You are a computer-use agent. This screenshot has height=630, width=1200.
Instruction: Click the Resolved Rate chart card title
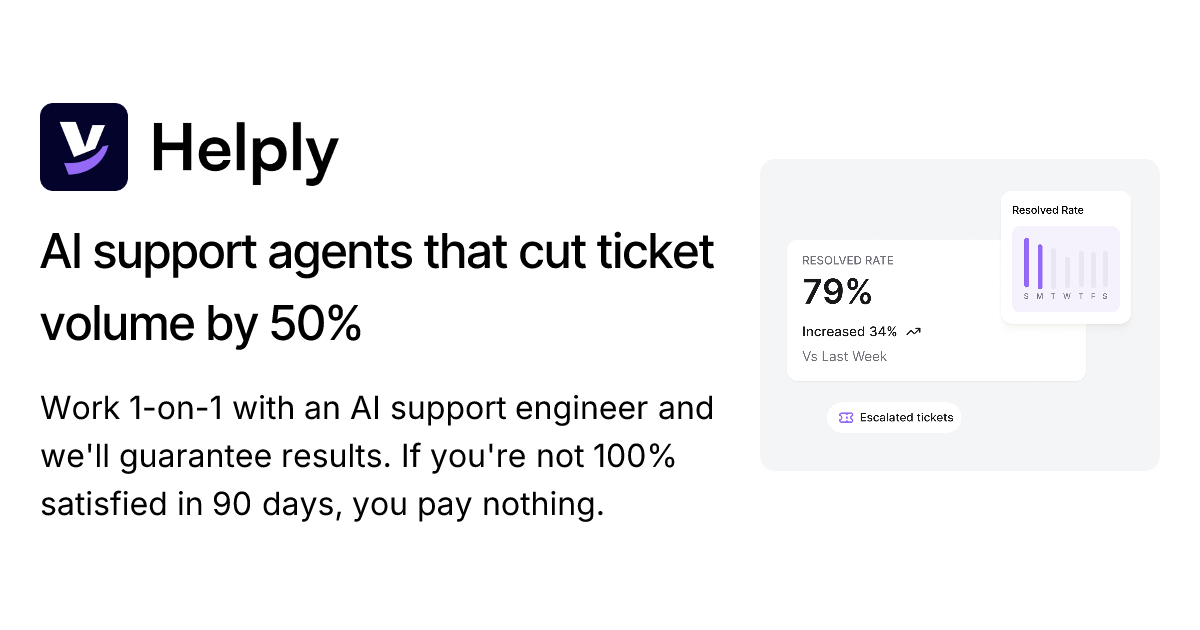1047,210
